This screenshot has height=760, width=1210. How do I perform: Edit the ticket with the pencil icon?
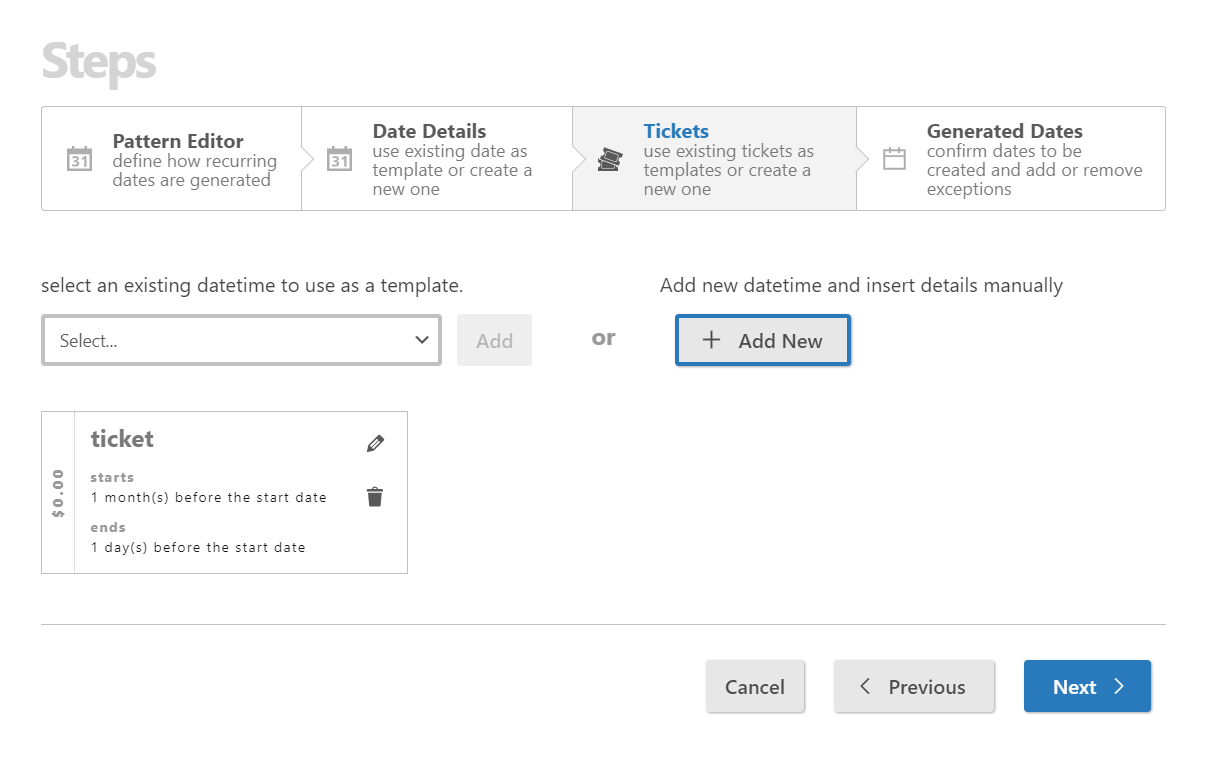click(x=375, y=443)
